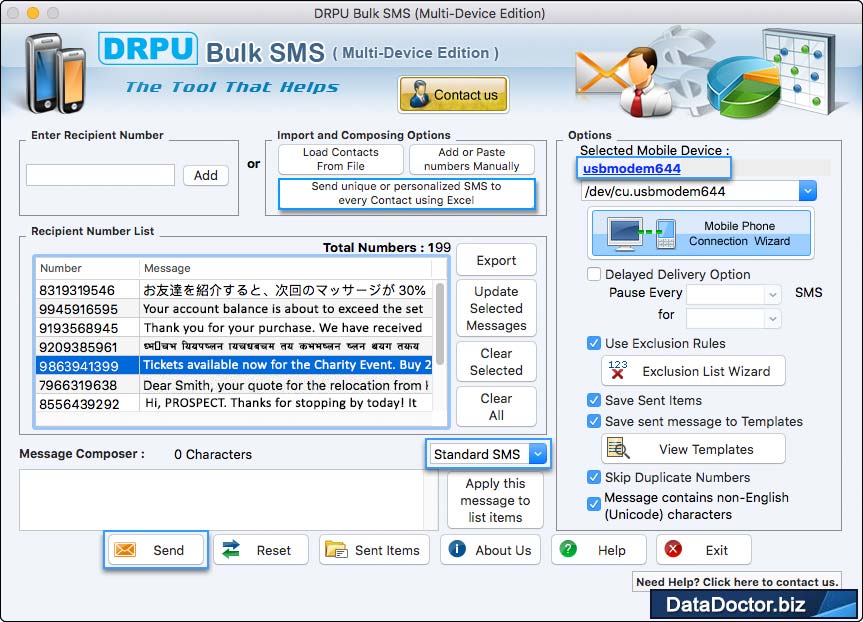863x622 pixels.
Task: Click the 123 red-X exclusion list icon
Action: coord(618,369)
